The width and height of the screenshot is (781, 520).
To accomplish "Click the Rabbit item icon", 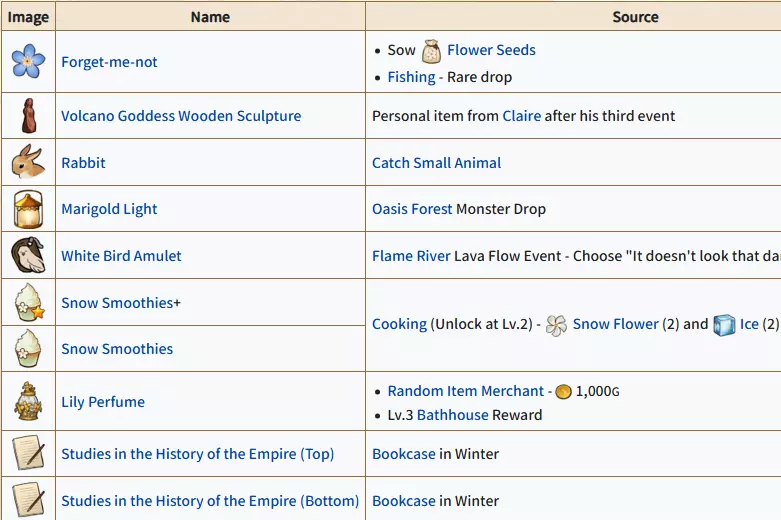I will click(x=28, y=163).
